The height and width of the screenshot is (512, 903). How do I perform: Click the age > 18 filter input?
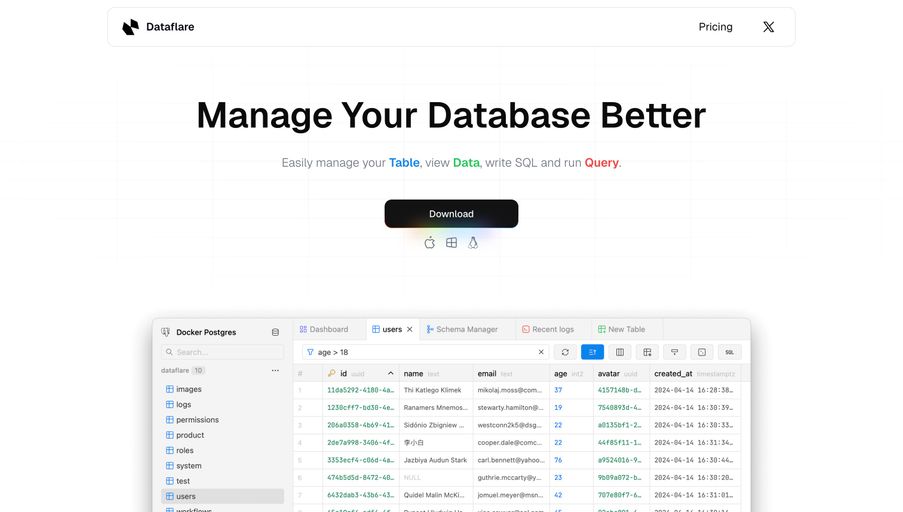423,352
